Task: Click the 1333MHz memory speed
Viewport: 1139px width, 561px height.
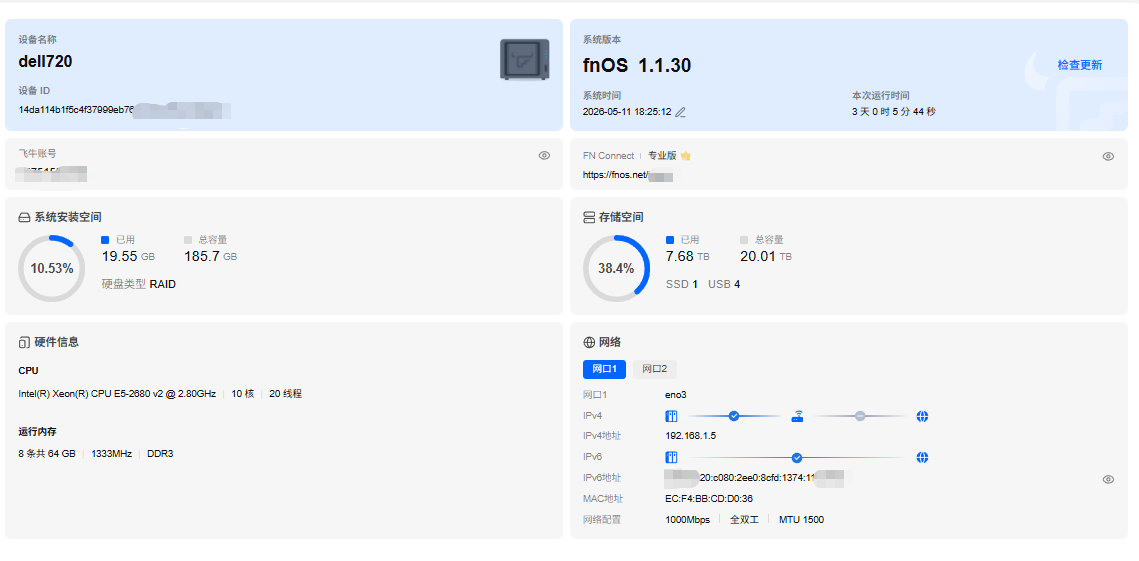Action: [x=111, y=453]
